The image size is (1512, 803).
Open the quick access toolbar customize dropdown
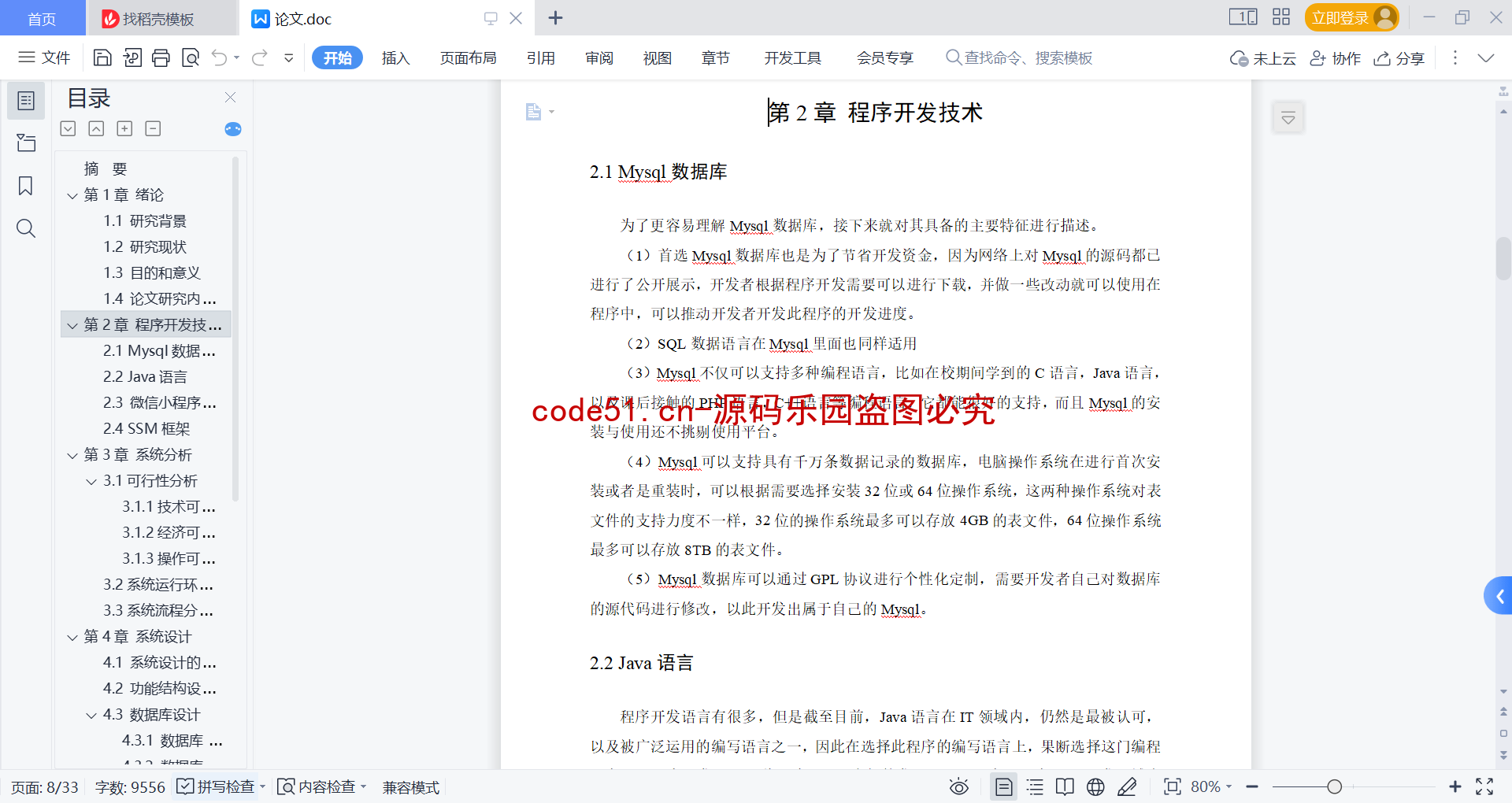tap(289, 57)
